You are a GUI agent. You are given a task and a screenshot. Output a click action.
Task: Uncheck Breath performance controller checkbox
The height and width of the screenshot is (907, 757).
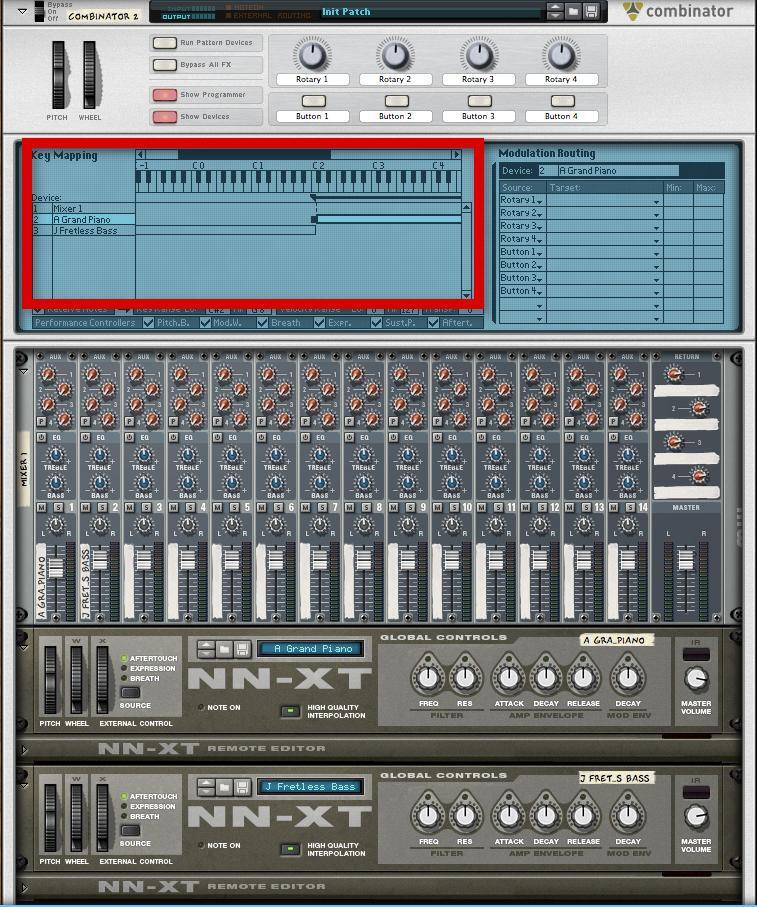pyautogui.click(x=263, y=323)
